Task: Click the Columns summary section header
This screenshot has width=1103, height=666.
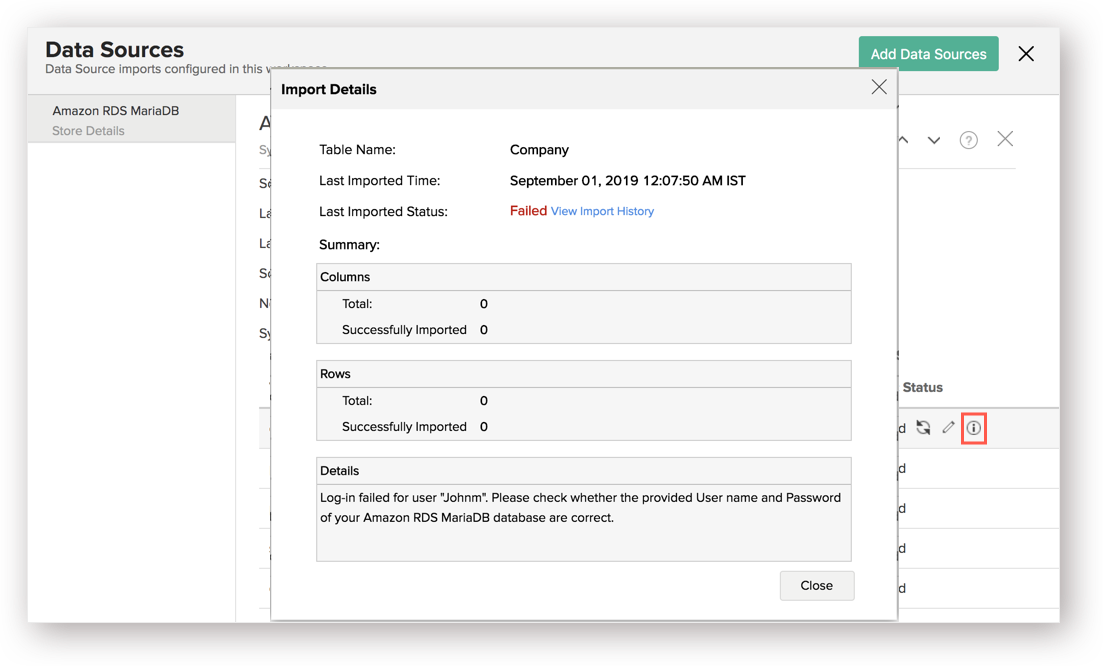Action: (x=345, y=277)
